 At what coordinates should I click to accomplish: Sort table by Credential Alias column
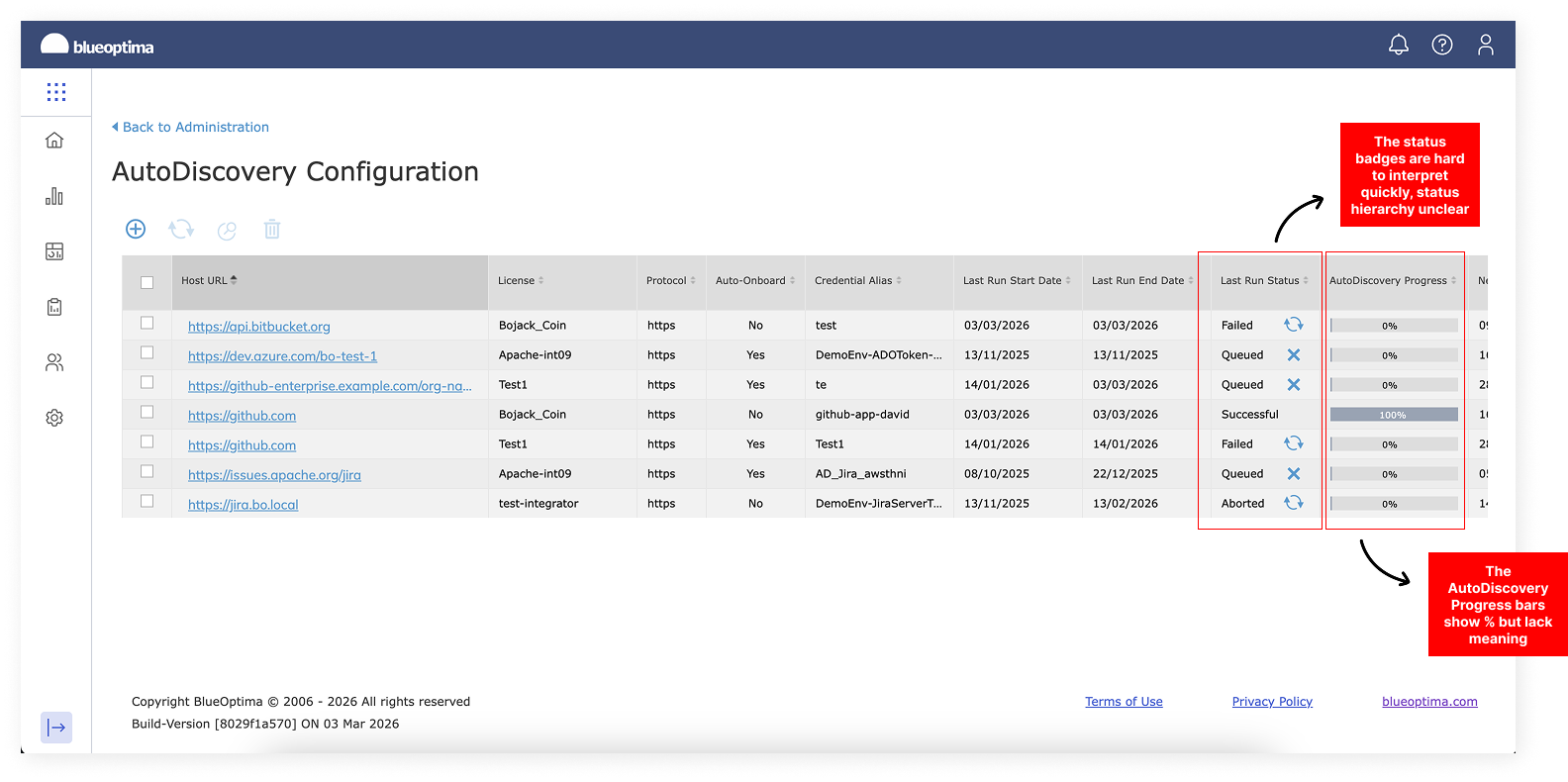coord(858,280)
